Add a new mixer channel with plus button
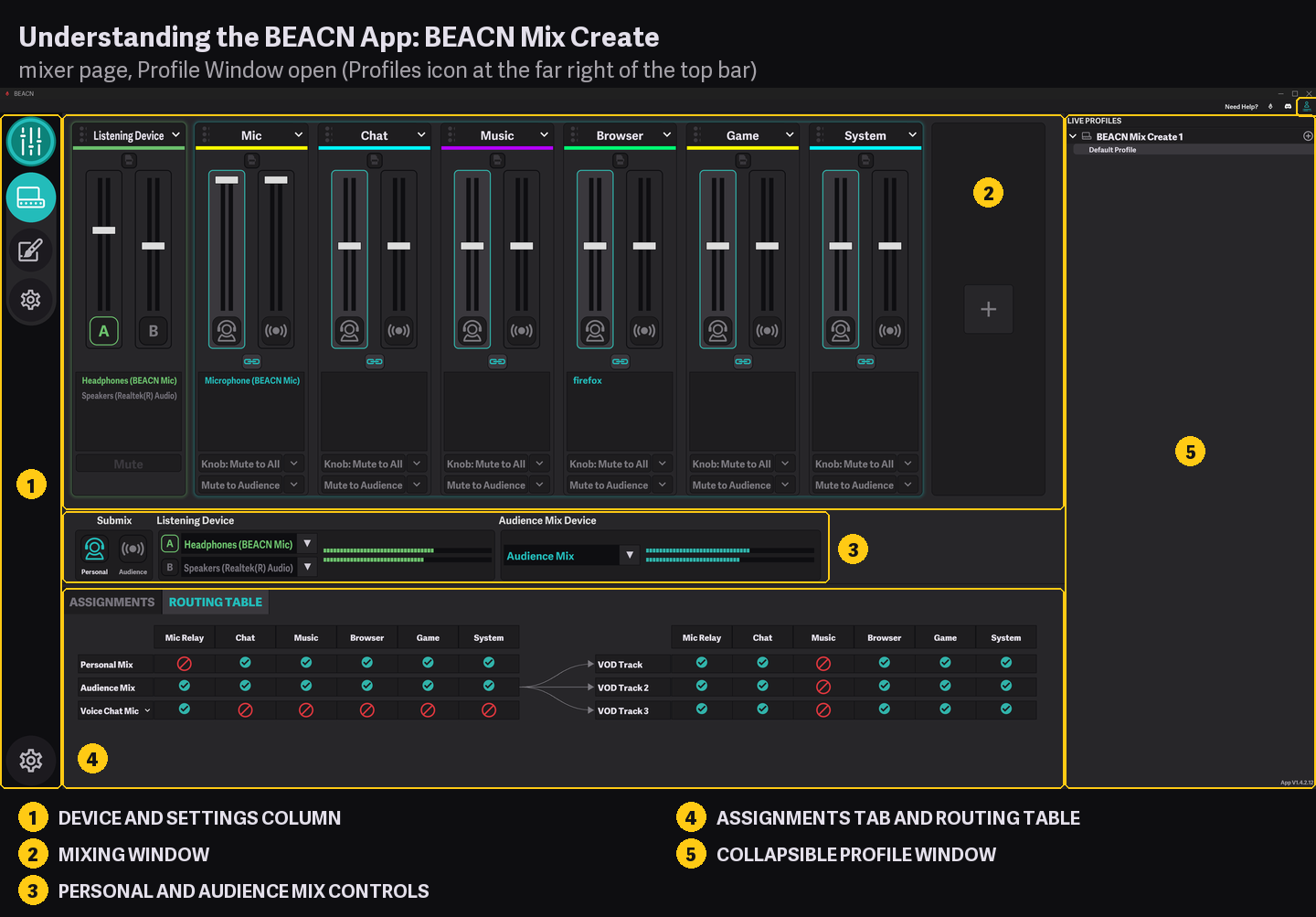The image size is (1316, 917). (989, 309)
